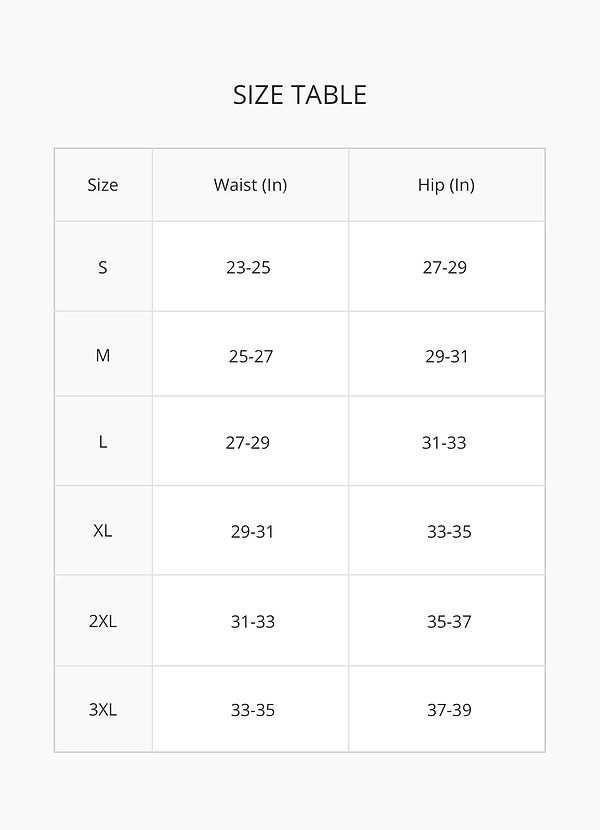Screen dimensions: 600x830
Task: Select the Size column header
Action: coord(103,185)
